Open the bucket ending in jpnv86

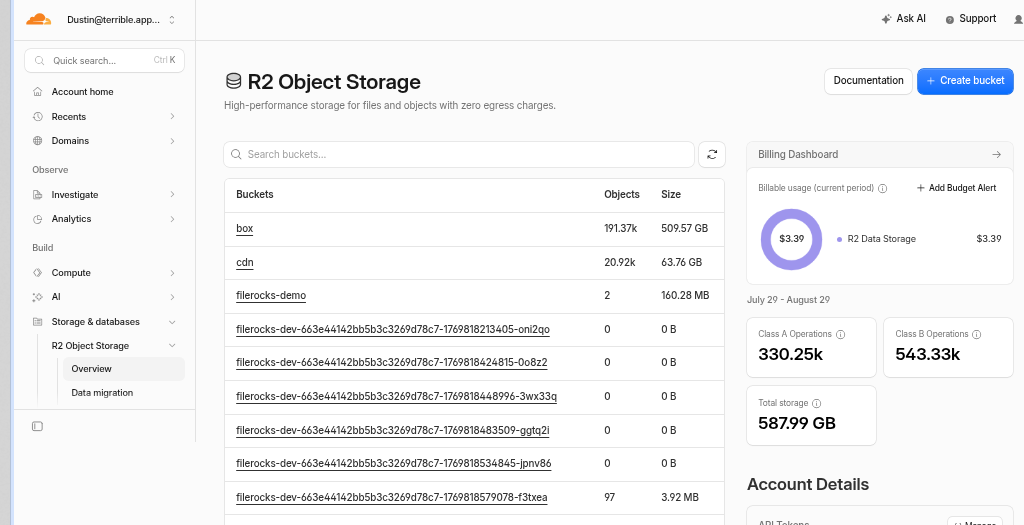[394, 464]
